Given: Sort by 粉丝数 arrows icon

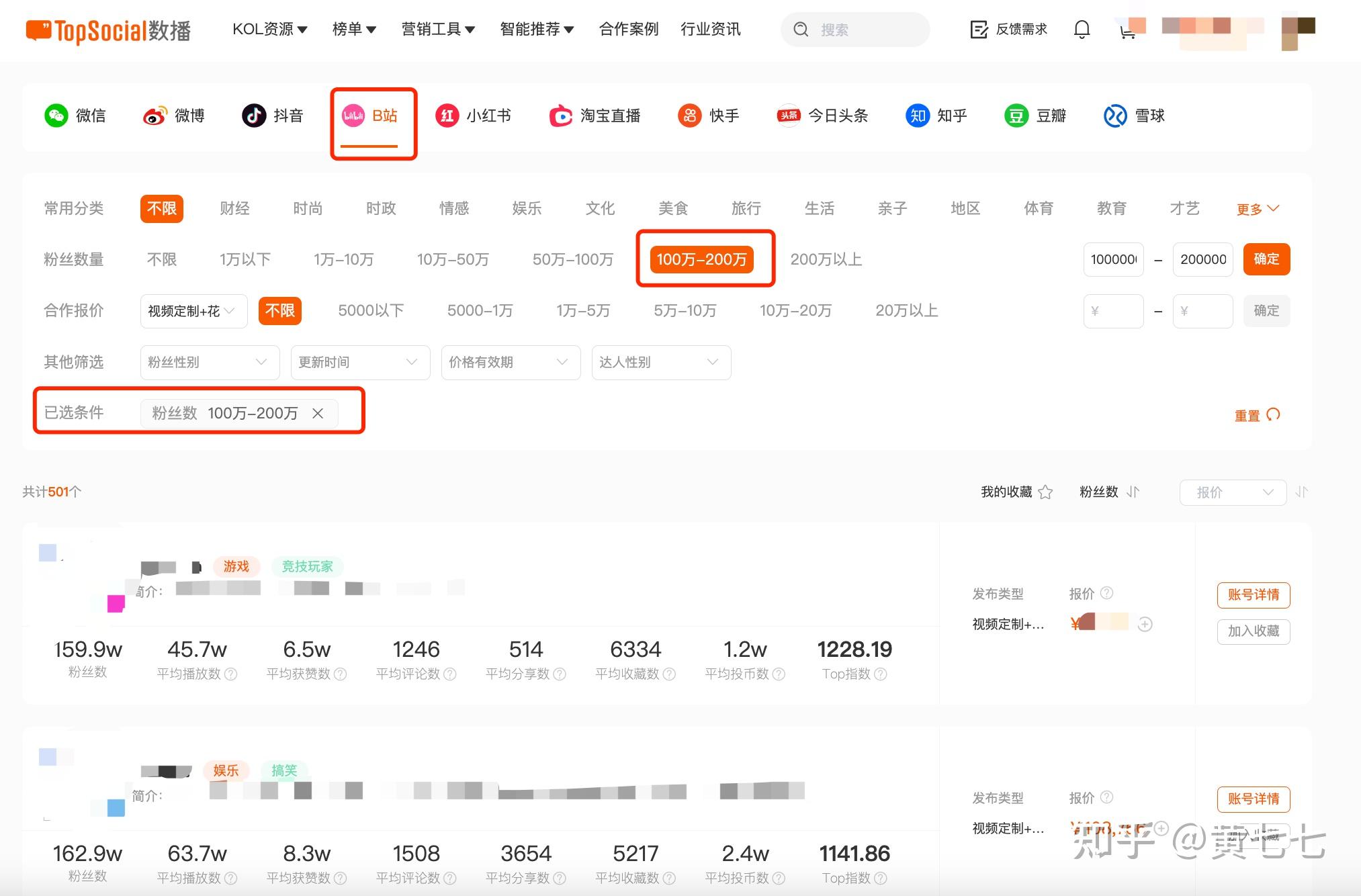Looking at the screenshot, I should (1133, 492).
